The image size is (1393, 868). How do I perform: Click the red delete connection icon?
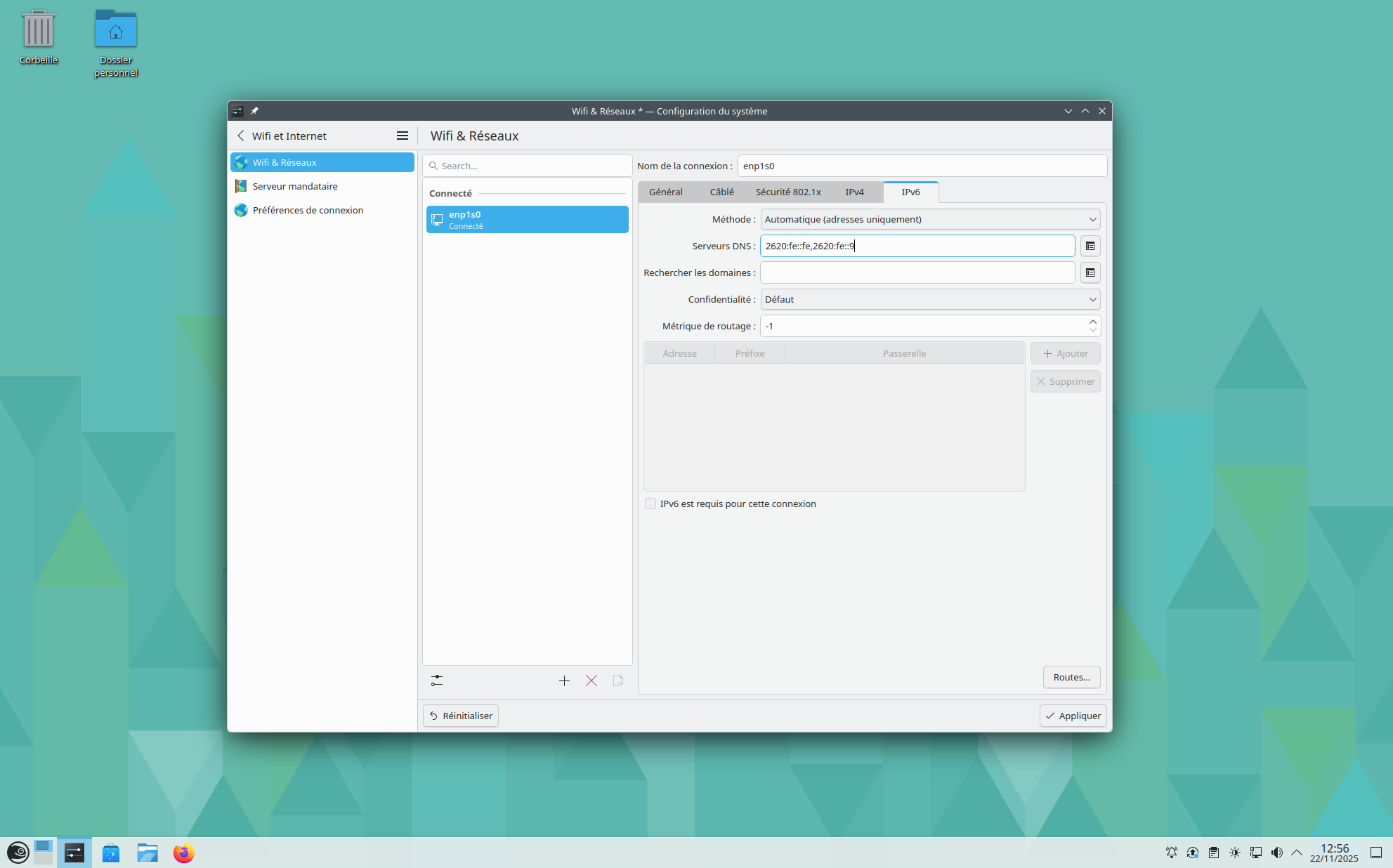[591, 680]
